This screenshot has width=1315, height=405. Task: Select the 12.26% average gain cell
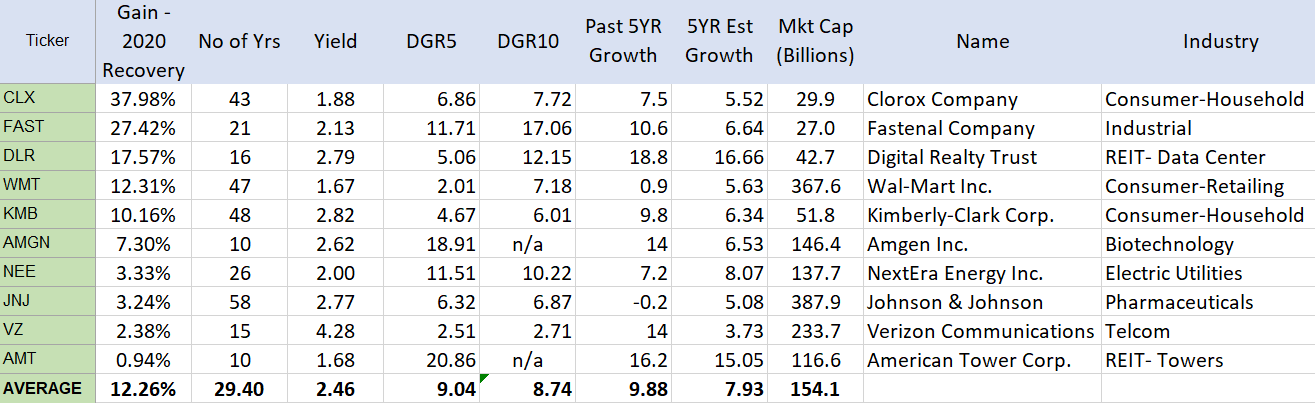click(144, 389)
